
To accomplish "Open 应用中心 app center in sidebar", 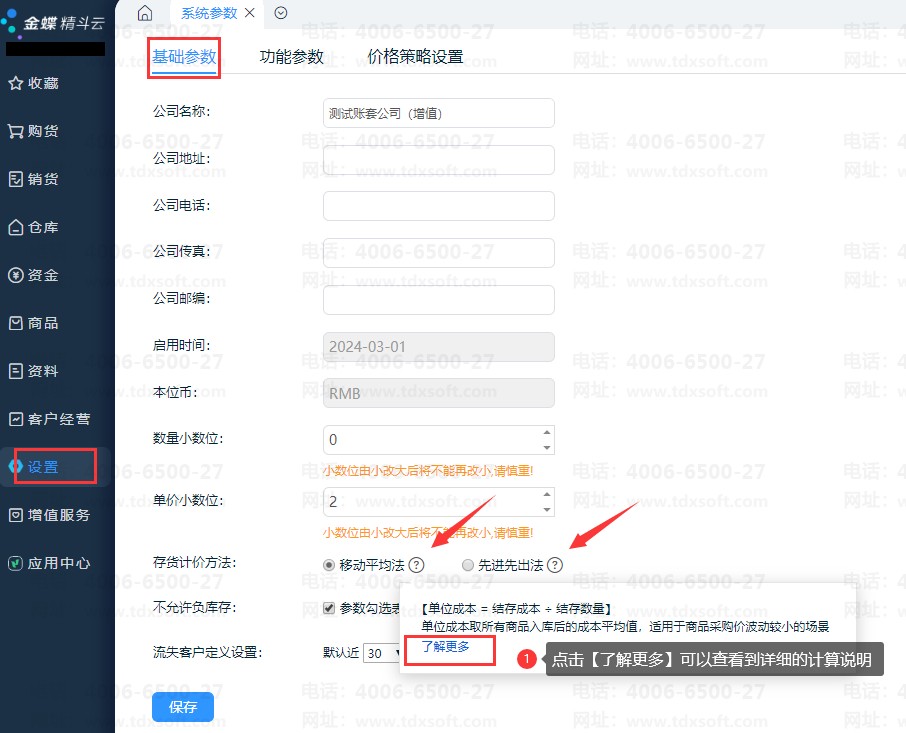I will point(50,563).
